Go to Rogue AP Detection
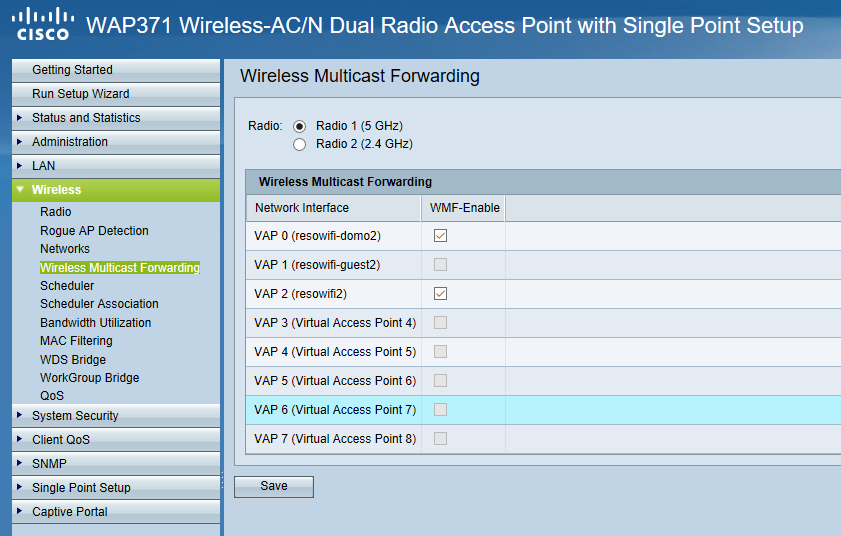The height and width of the screenshot is (536, 841). (94, 231)
